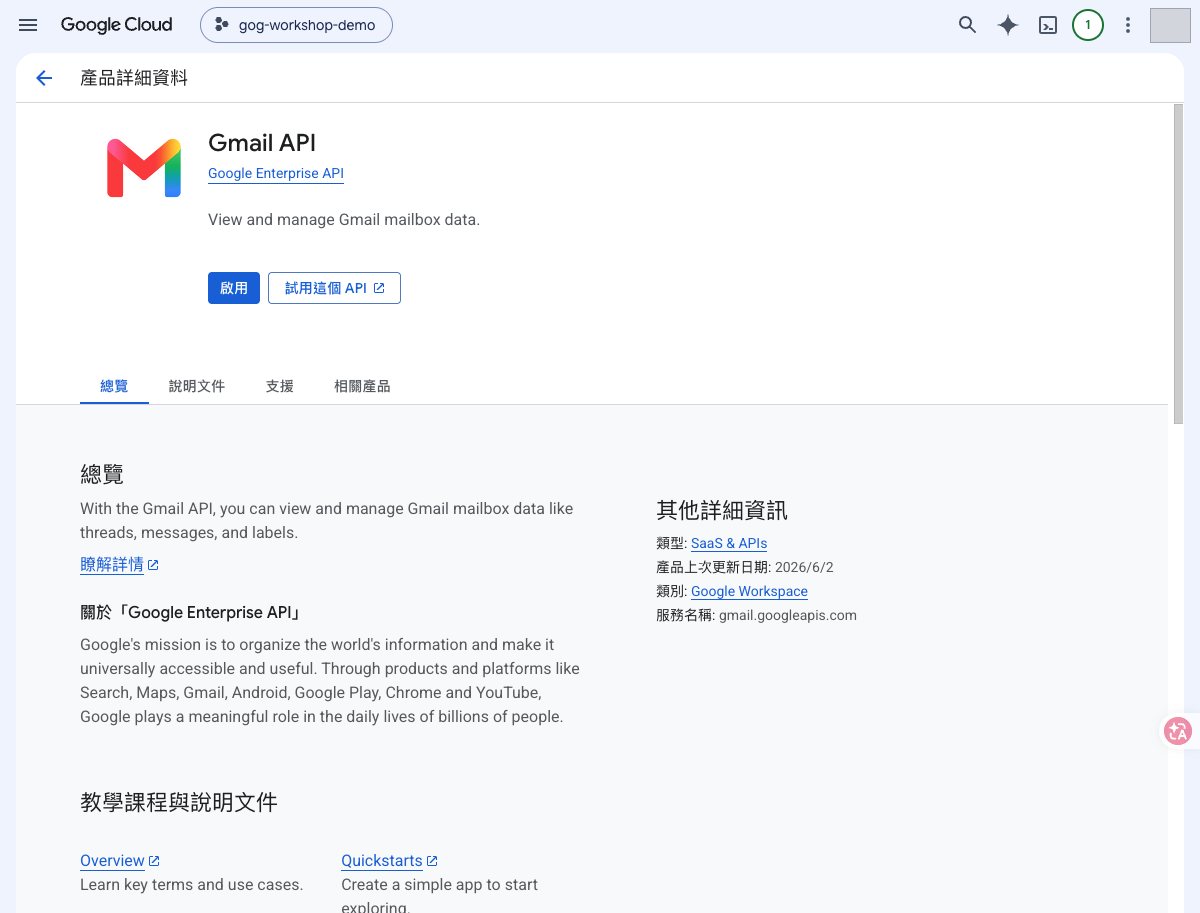Switch to the 支援 support tab
1200x913 pixels.
(280, 386)
